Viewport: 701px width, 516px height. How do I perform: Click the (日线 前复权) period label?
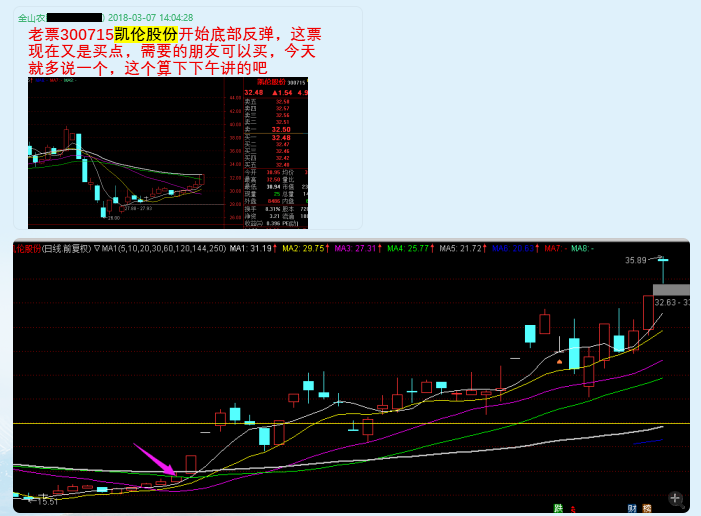[x=66, y=249]
